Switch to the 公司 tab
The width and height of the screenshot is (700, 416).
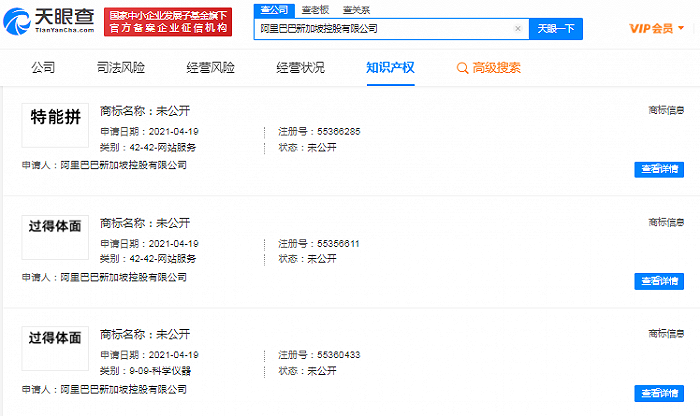[x=43, y=68]
